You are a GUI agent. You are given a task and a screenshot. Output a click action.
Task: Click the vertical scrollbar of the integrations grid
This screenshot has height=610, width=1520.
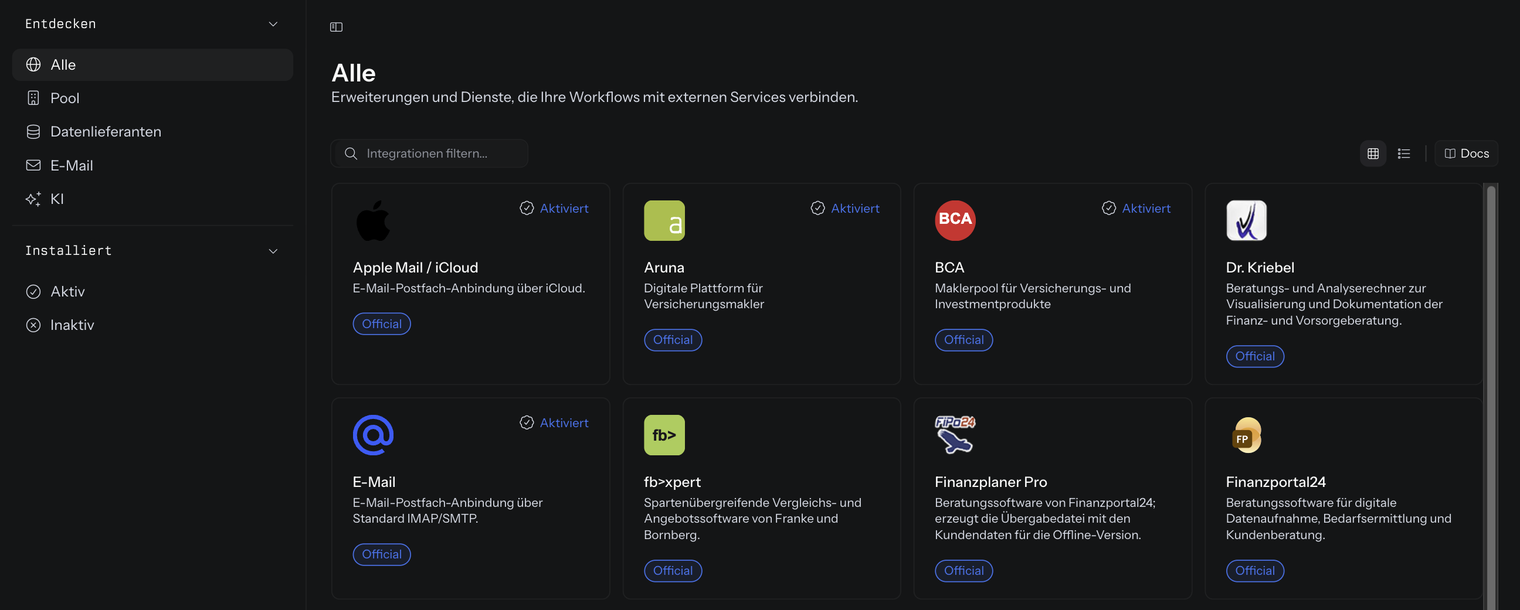(1491, 396)
